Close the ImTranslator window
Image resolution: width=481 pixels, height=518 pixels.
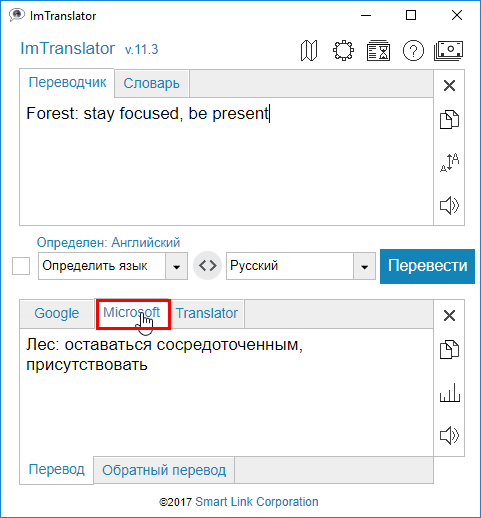click(457, 15)
